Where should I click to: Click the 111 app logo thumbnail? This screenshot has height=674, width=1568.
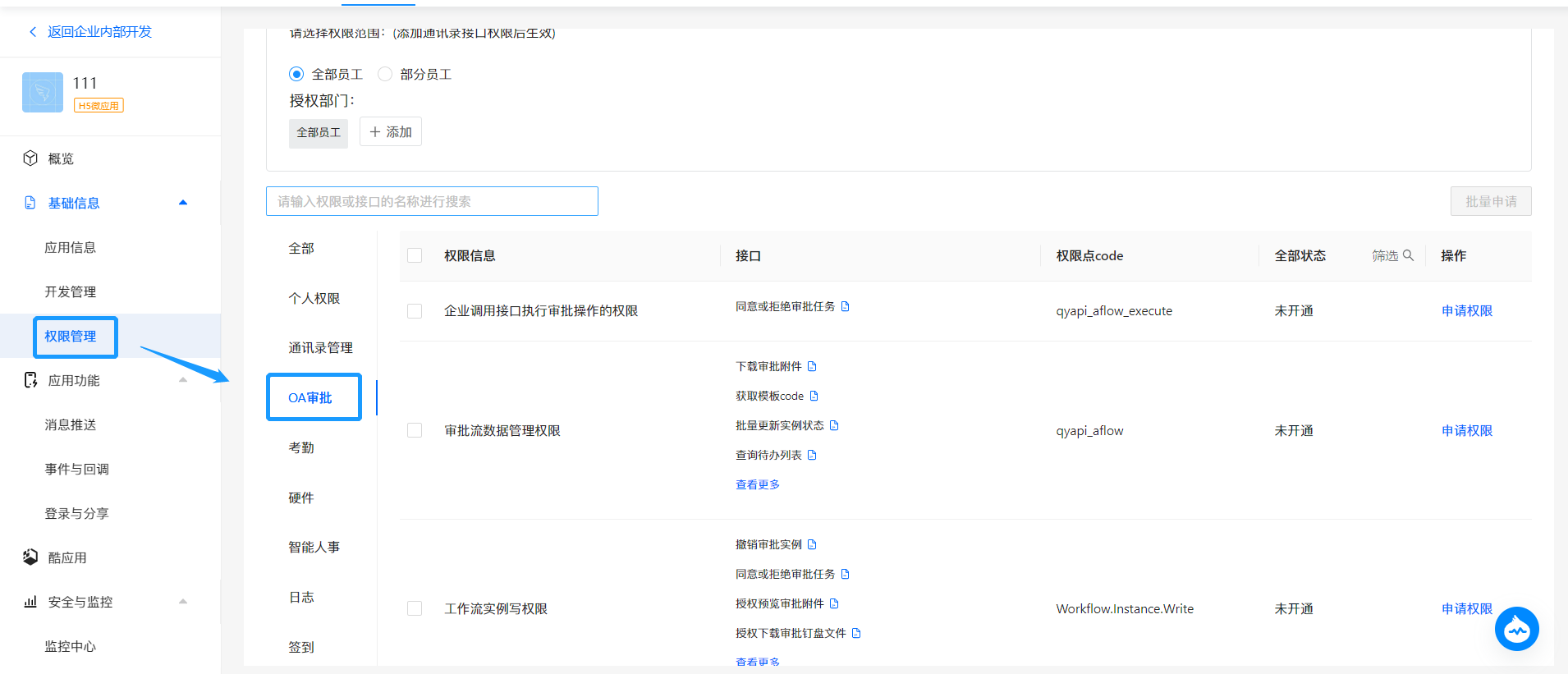coord(43,93)
